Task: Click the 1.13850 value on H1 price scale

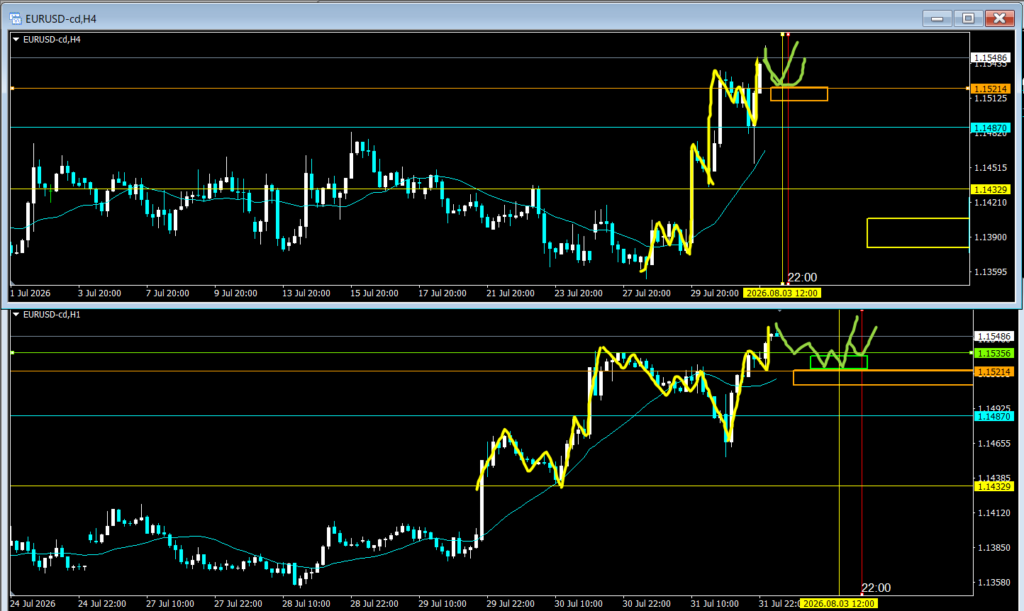Action: (x=993, y=548)
